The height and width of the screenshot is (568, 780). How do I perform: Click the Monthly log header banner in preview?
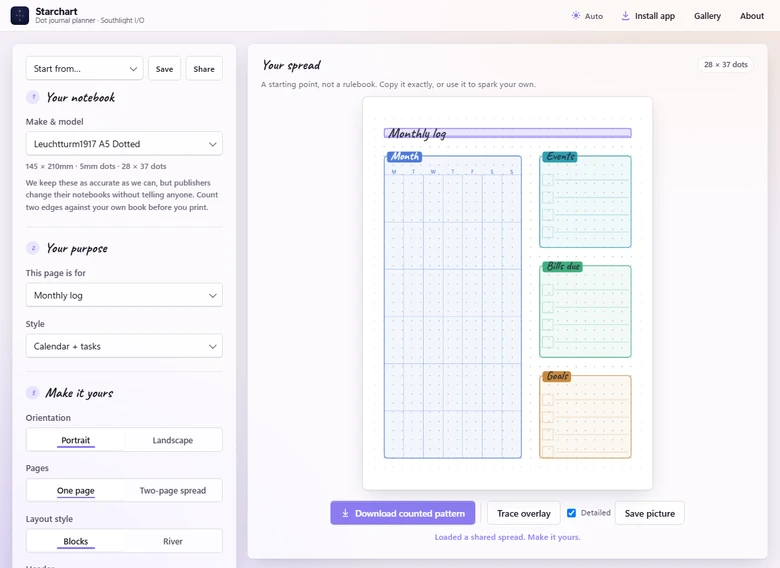pyautogui.click(x=507, y=133)
